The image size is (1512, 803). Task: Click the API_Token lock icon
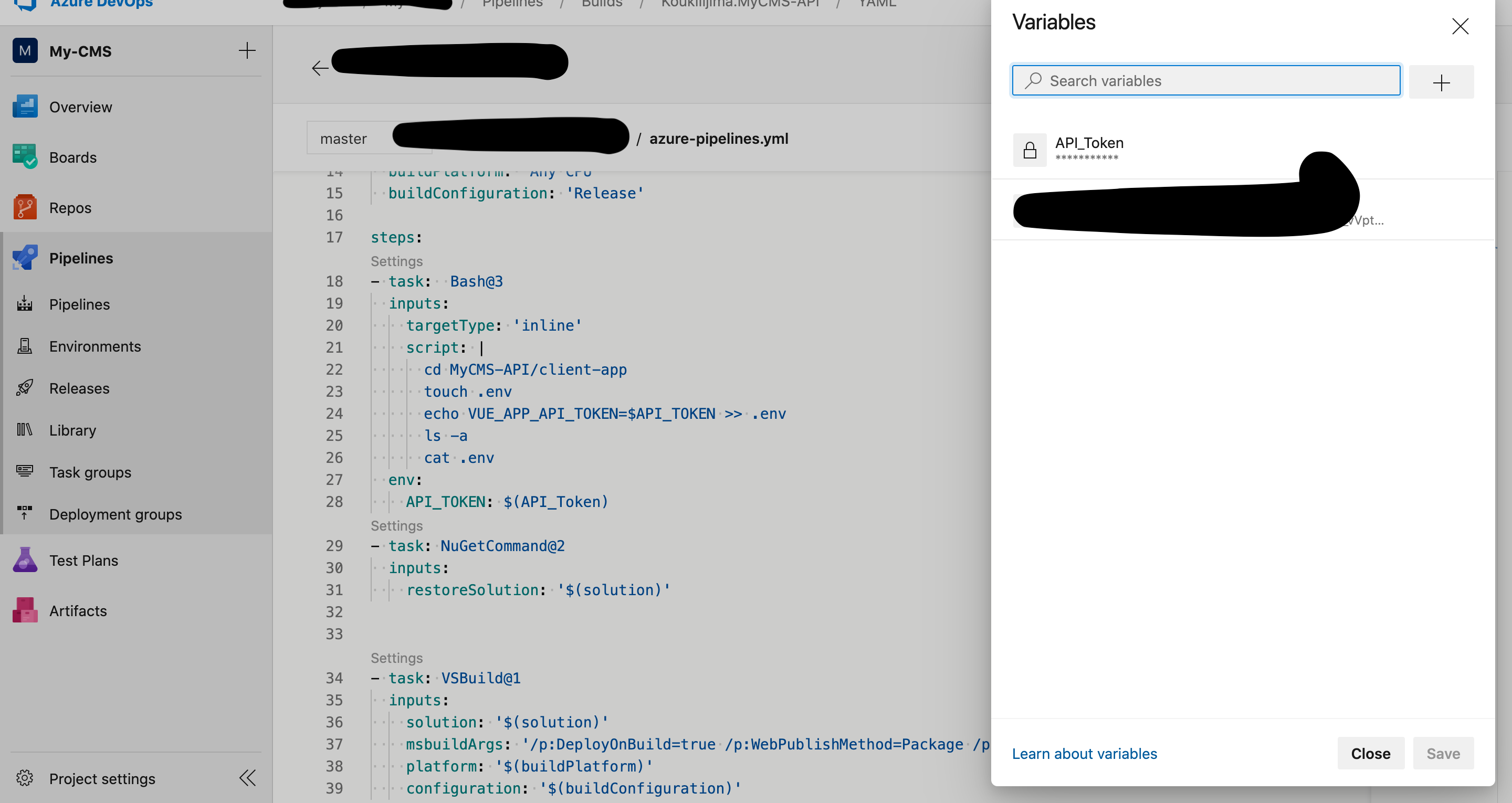1030,150
